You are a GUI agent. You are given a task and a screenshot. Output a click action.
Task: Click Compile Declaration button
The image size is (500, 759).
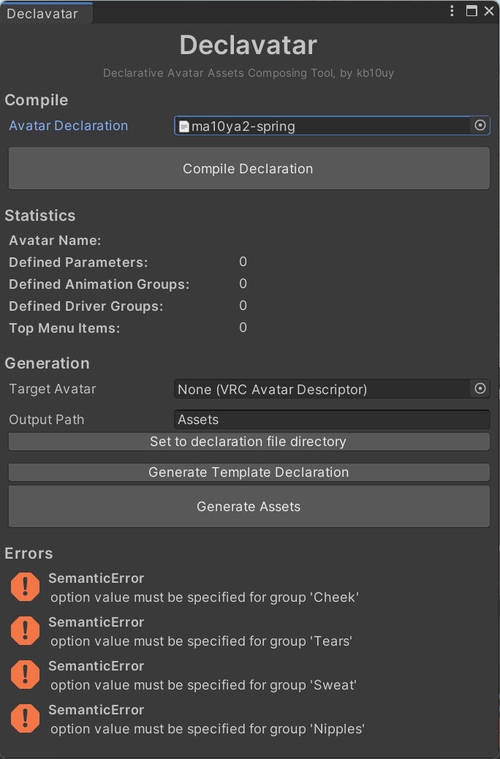point(249,168)
